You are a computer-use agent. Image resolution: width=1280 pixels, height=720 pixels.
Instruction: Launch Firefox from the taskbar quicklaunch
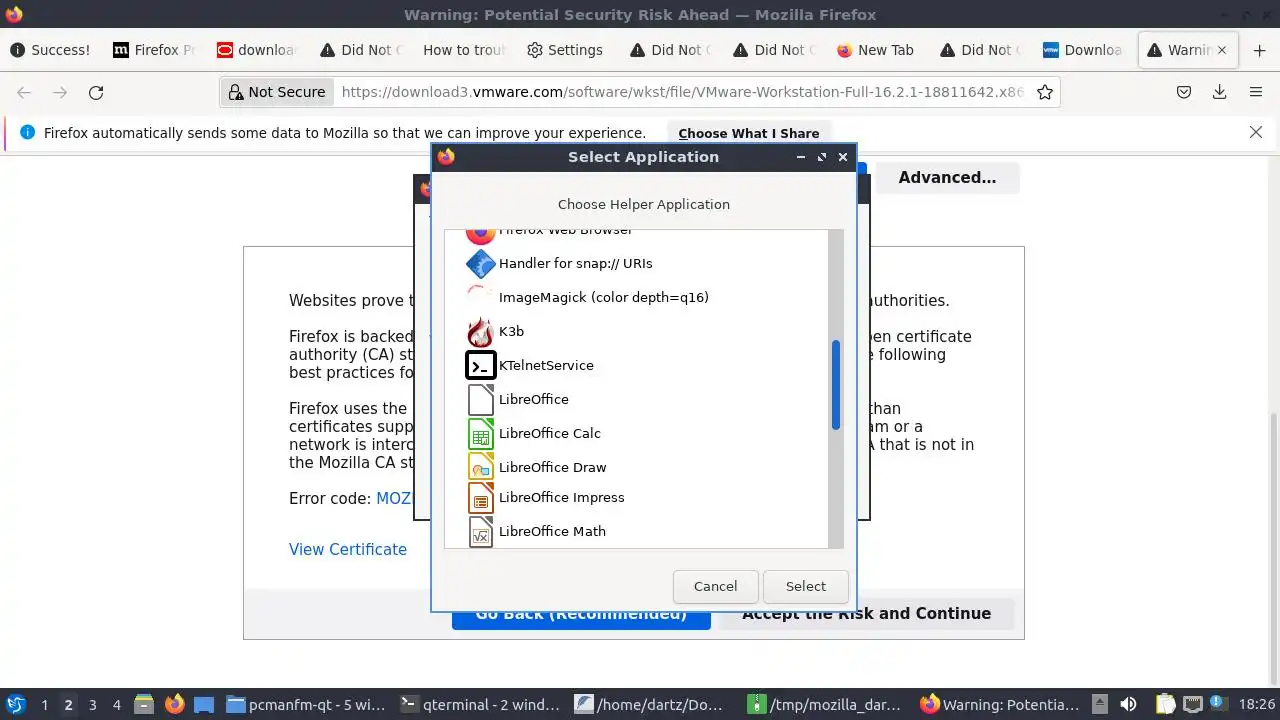point(174,704)
